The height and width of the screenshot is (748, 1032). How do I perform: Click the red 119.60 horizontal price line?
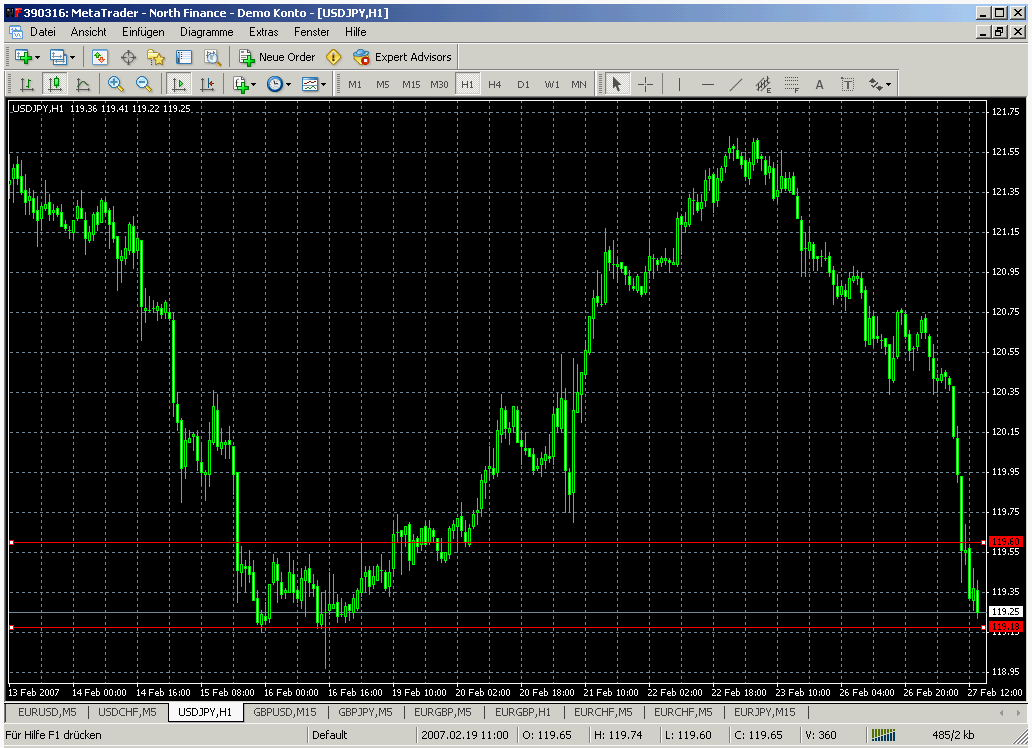tap(500, 542)
